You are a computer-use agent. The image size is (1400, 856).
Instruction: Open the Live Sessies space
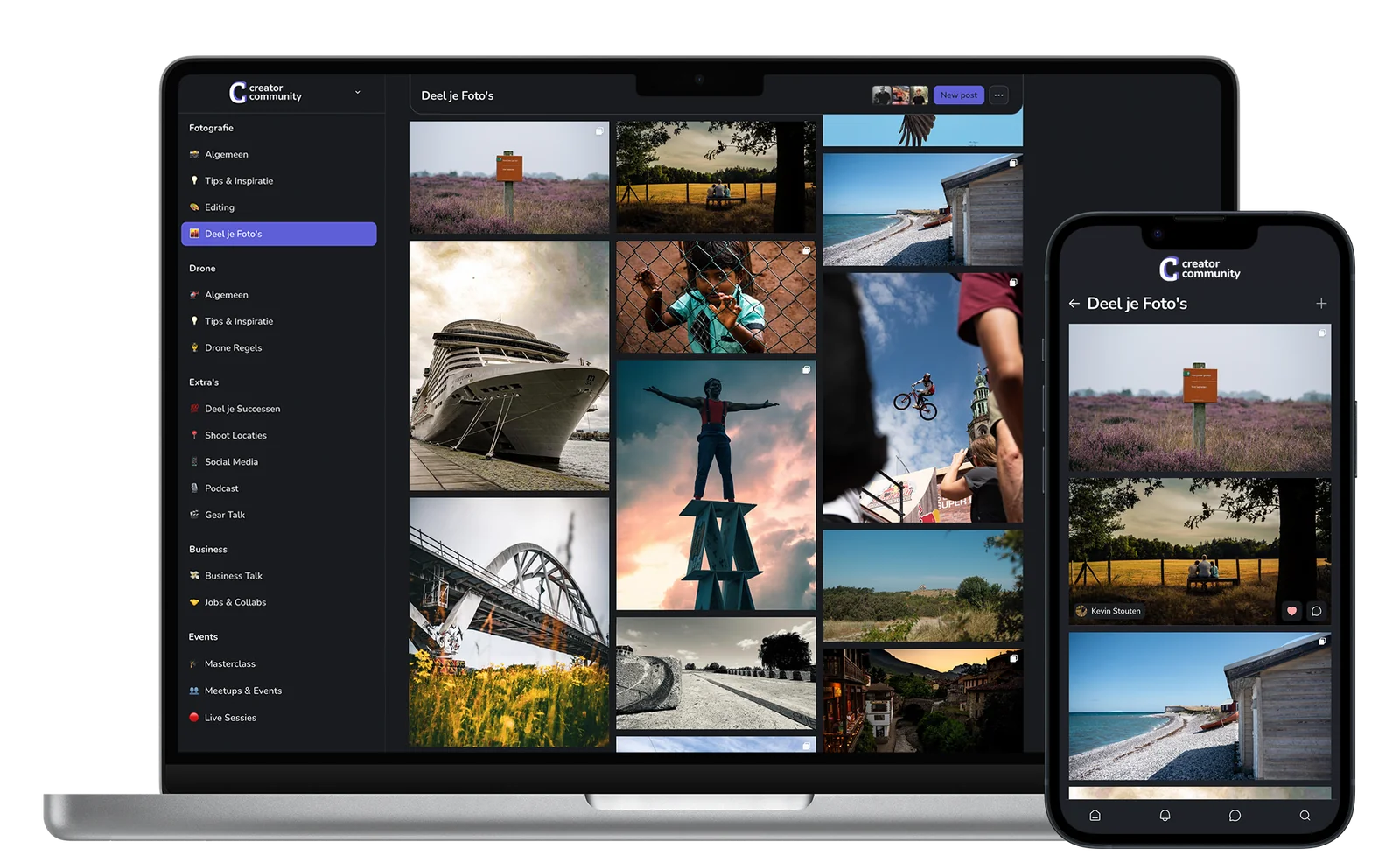pyautogui.click(x=279, y=718)
